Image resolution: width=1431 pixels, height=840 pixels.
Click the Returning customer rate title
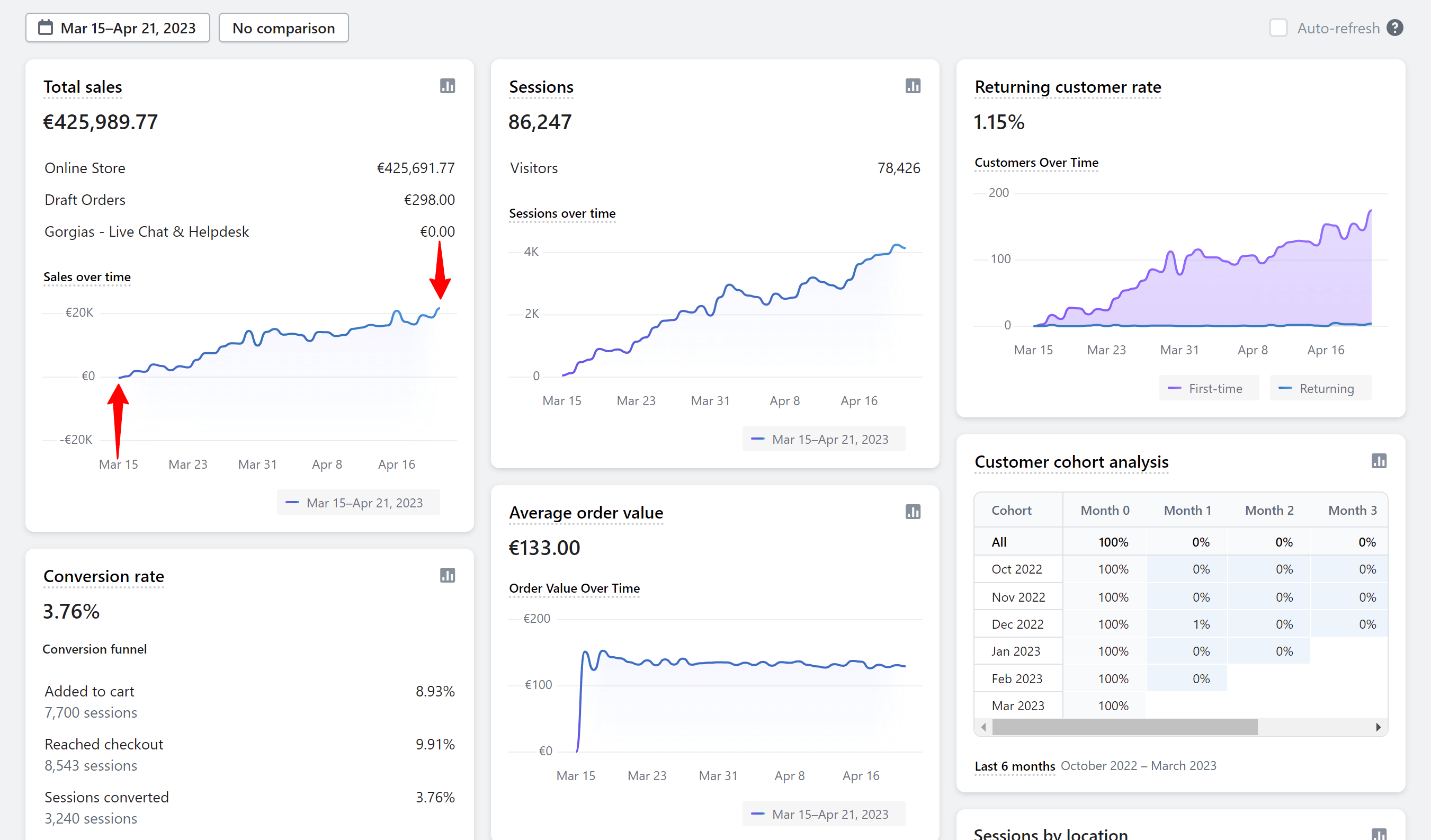click(x=1068, y=87)
